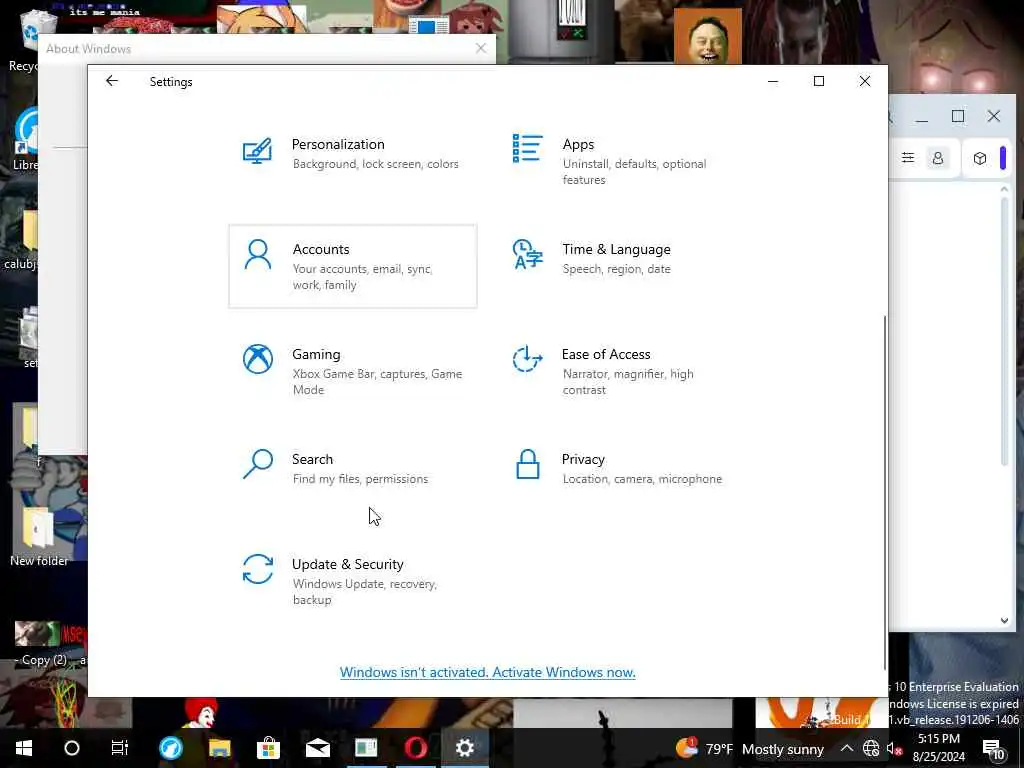Click 'Location, camera, microphone' description
The width and height of the screenshot is (1024, 768).
(x=642, y=479)
